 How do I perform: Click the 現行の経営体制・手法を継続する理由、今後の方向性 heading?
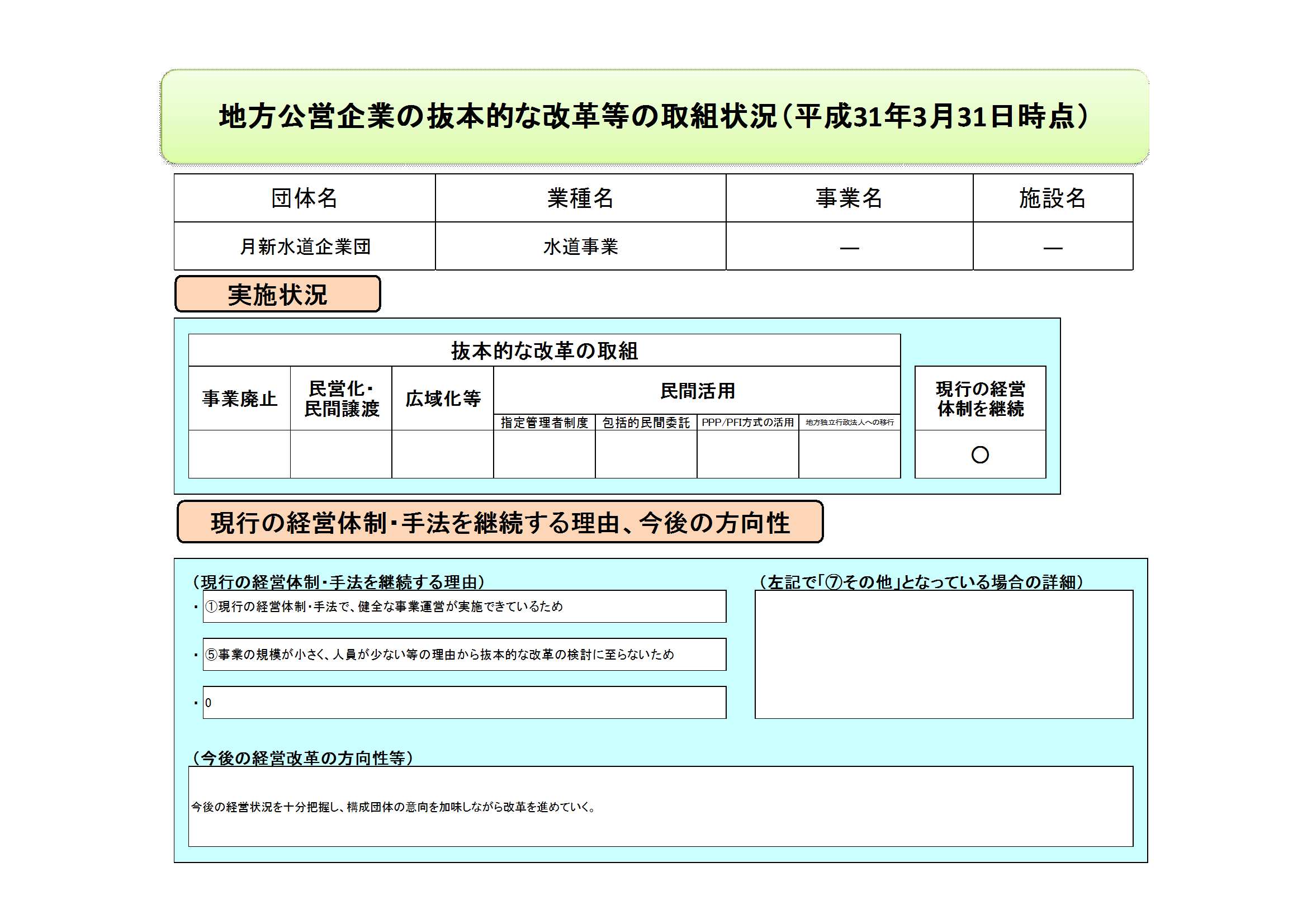tap(500, 522)
